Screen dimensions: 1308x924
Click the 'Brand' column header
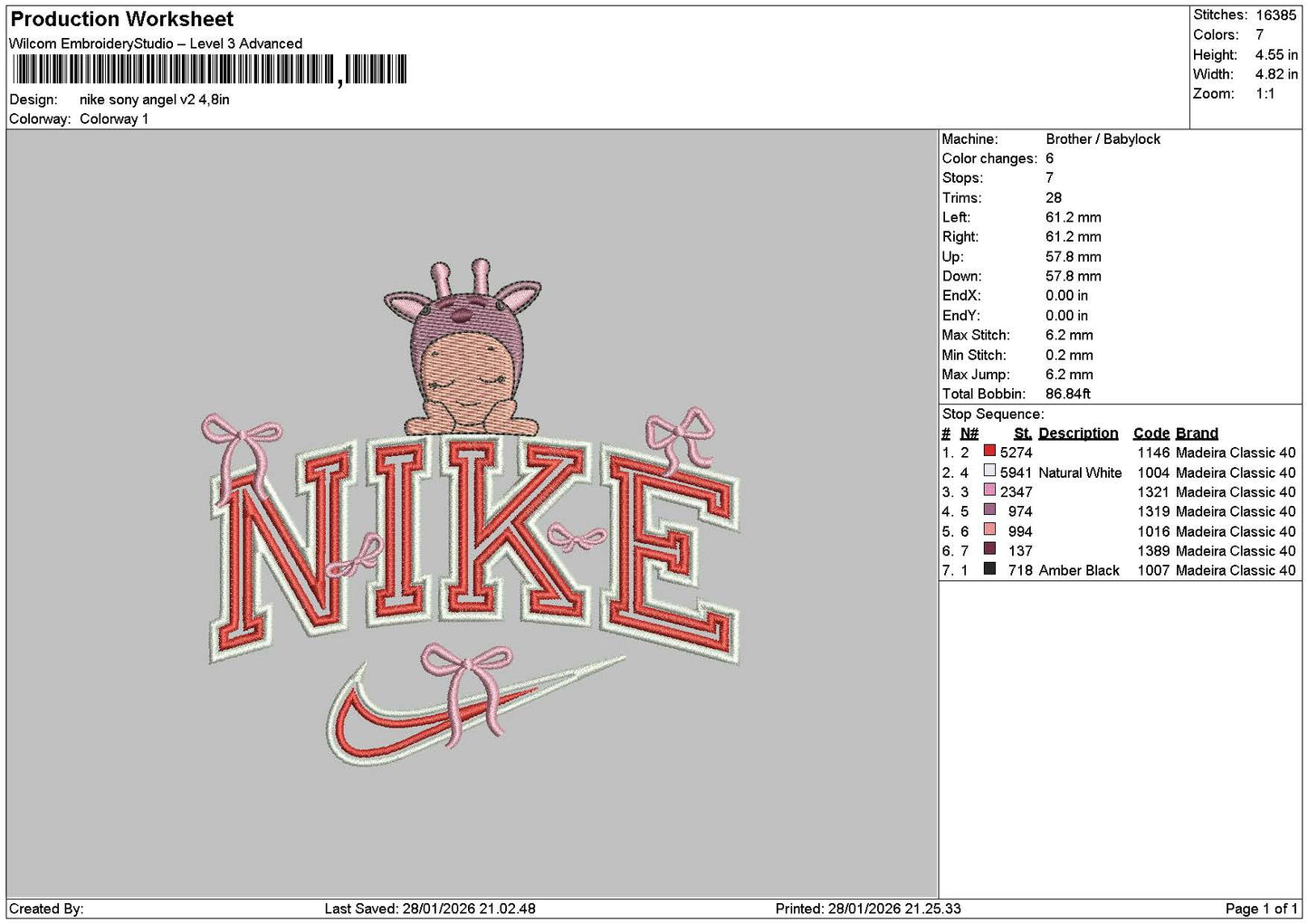[x=1197, y=433]
